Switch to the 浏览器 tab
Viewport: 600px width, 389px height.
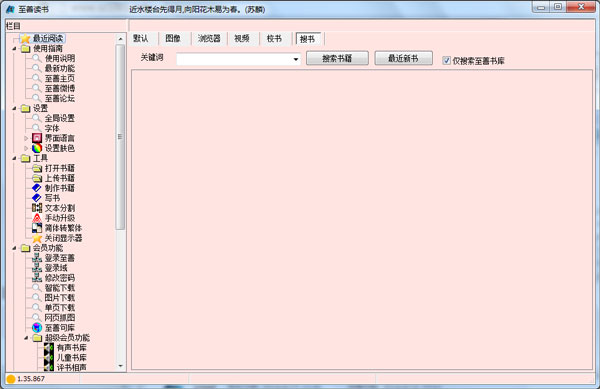(209, 38)
